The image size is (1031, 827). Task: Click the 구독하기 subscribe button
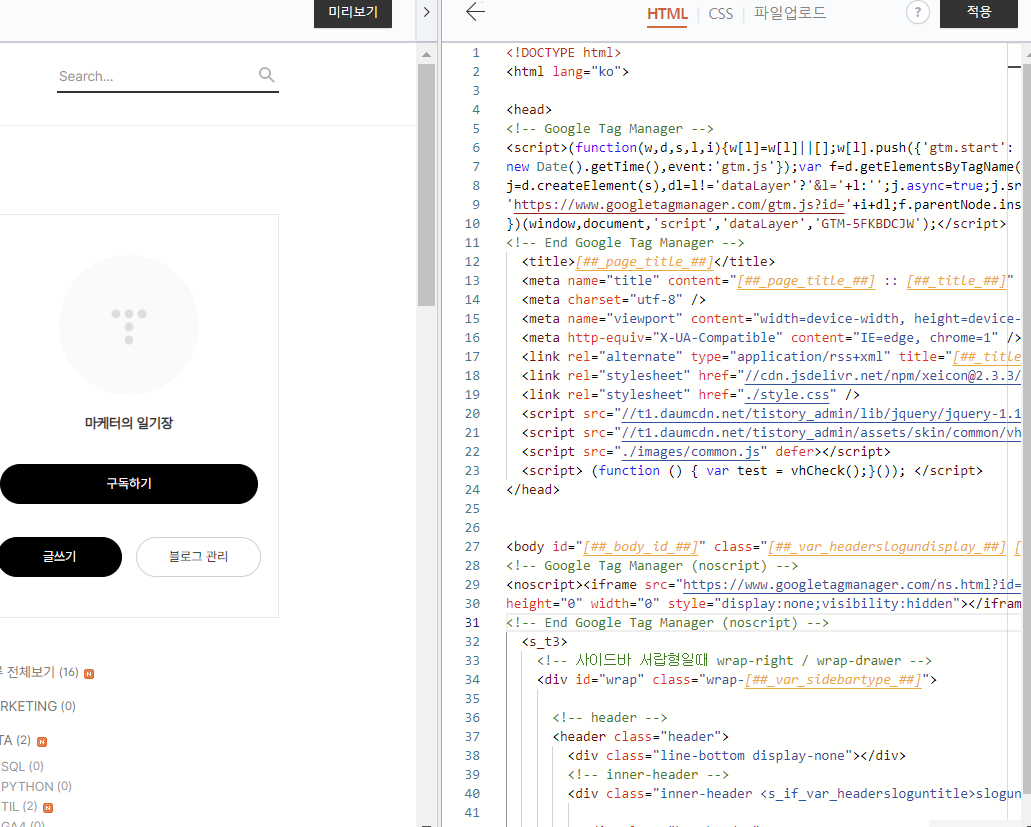[x=129, y=484]
